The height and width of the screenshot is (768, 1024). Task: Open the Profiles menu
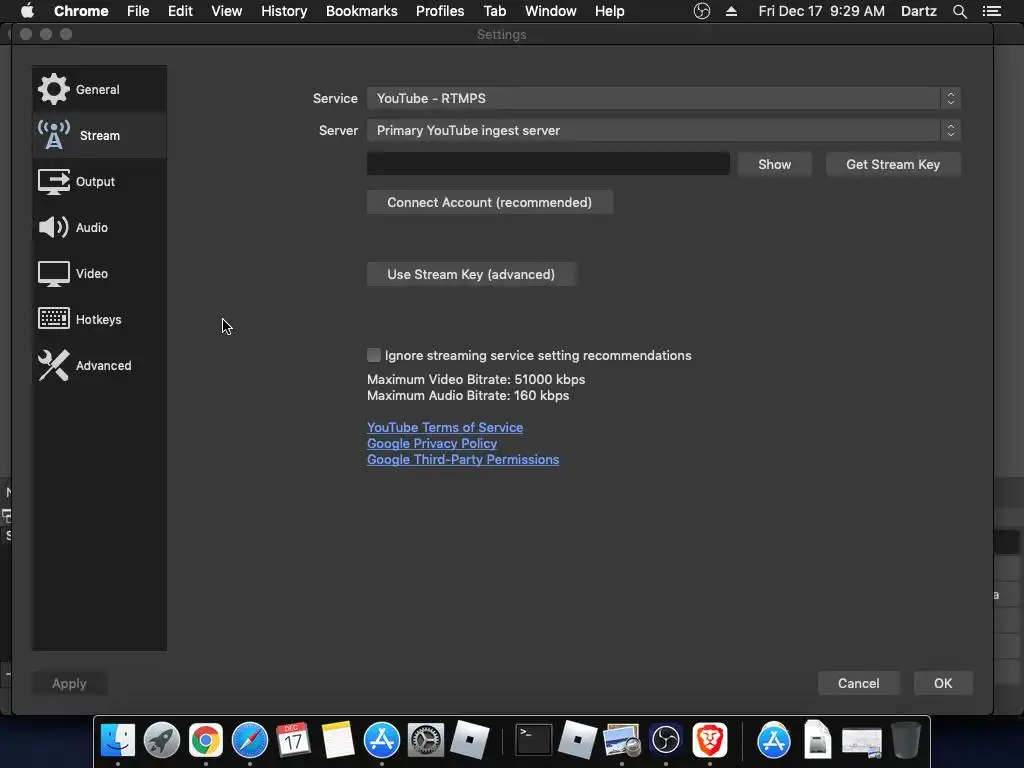[x=440, y=11]
